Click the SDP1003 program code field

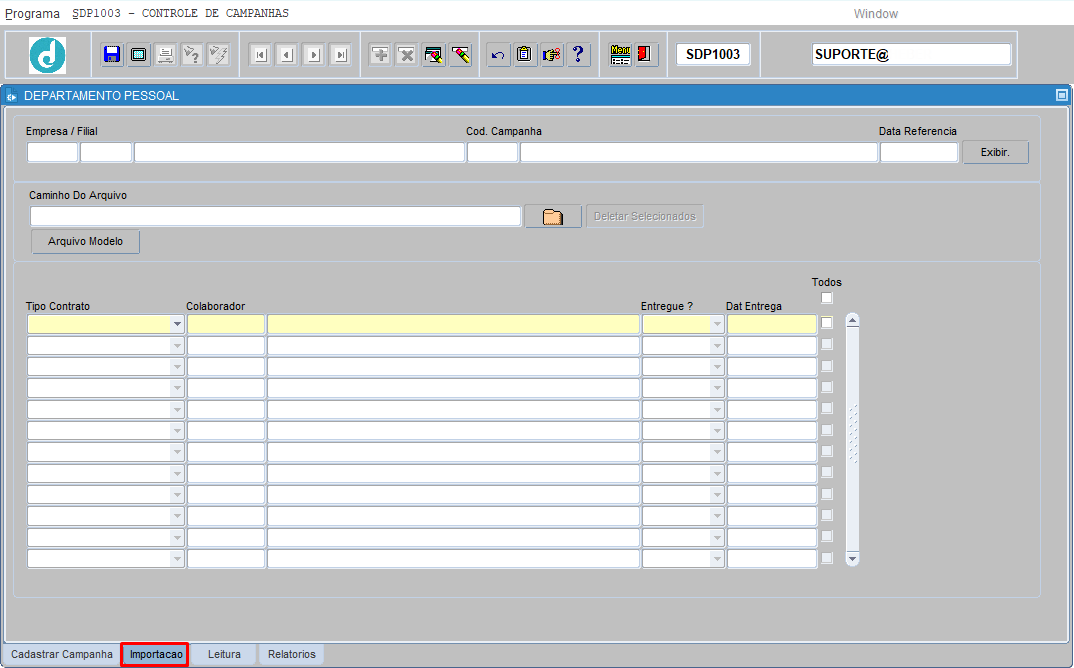pyautogui.click(x=713, y=54)
